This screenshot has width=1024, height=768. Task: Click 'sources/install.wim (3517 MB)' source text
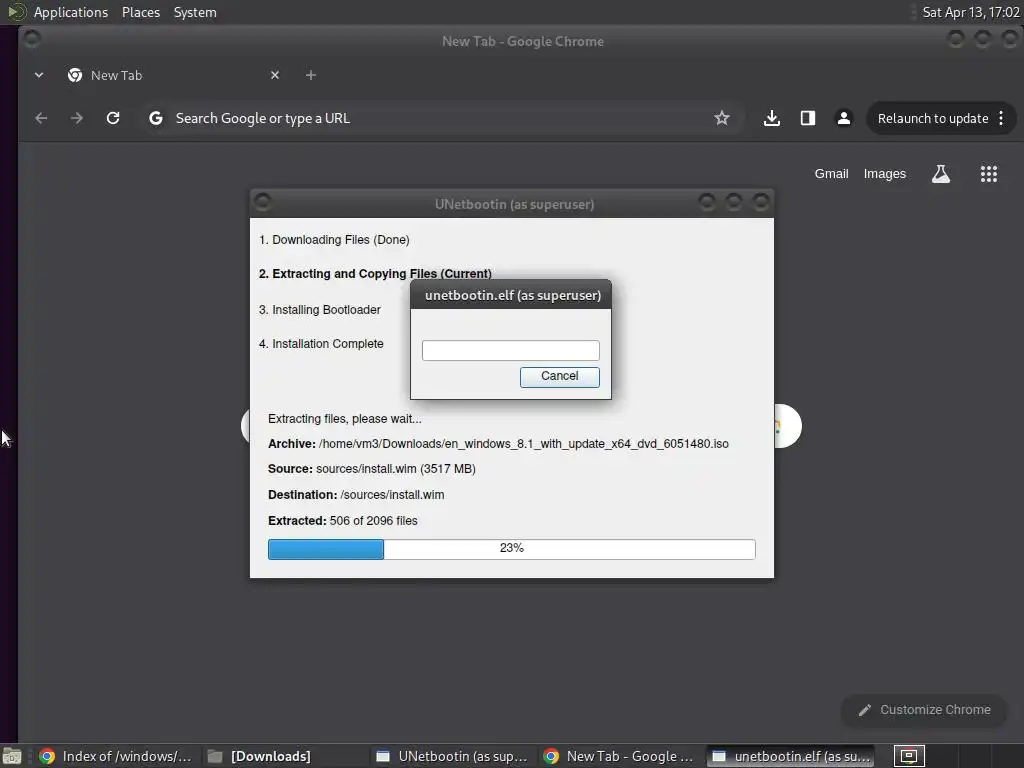click(x=396, y=469)
